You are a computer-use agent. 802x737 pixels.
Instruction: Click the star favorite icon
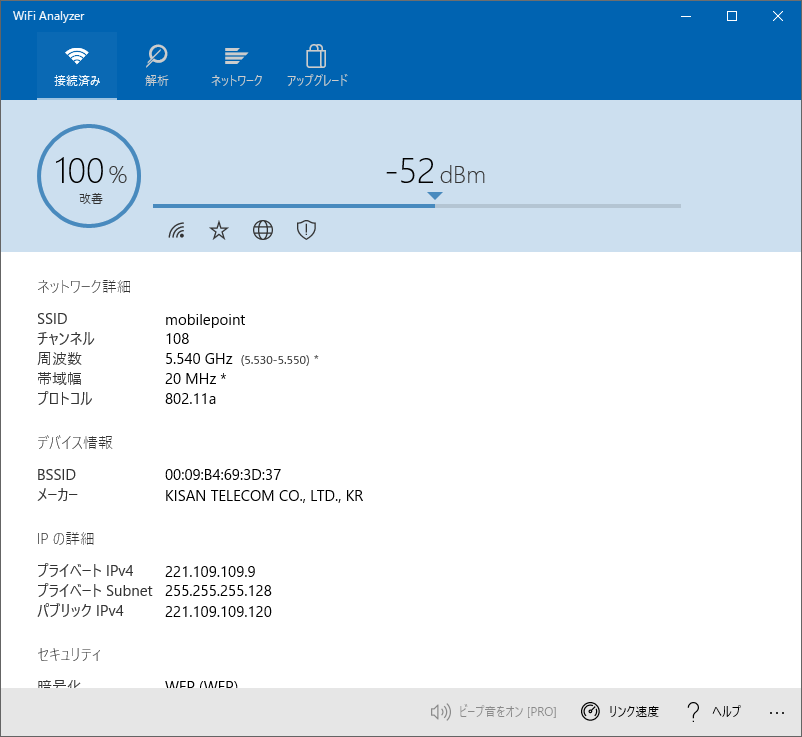219,231
